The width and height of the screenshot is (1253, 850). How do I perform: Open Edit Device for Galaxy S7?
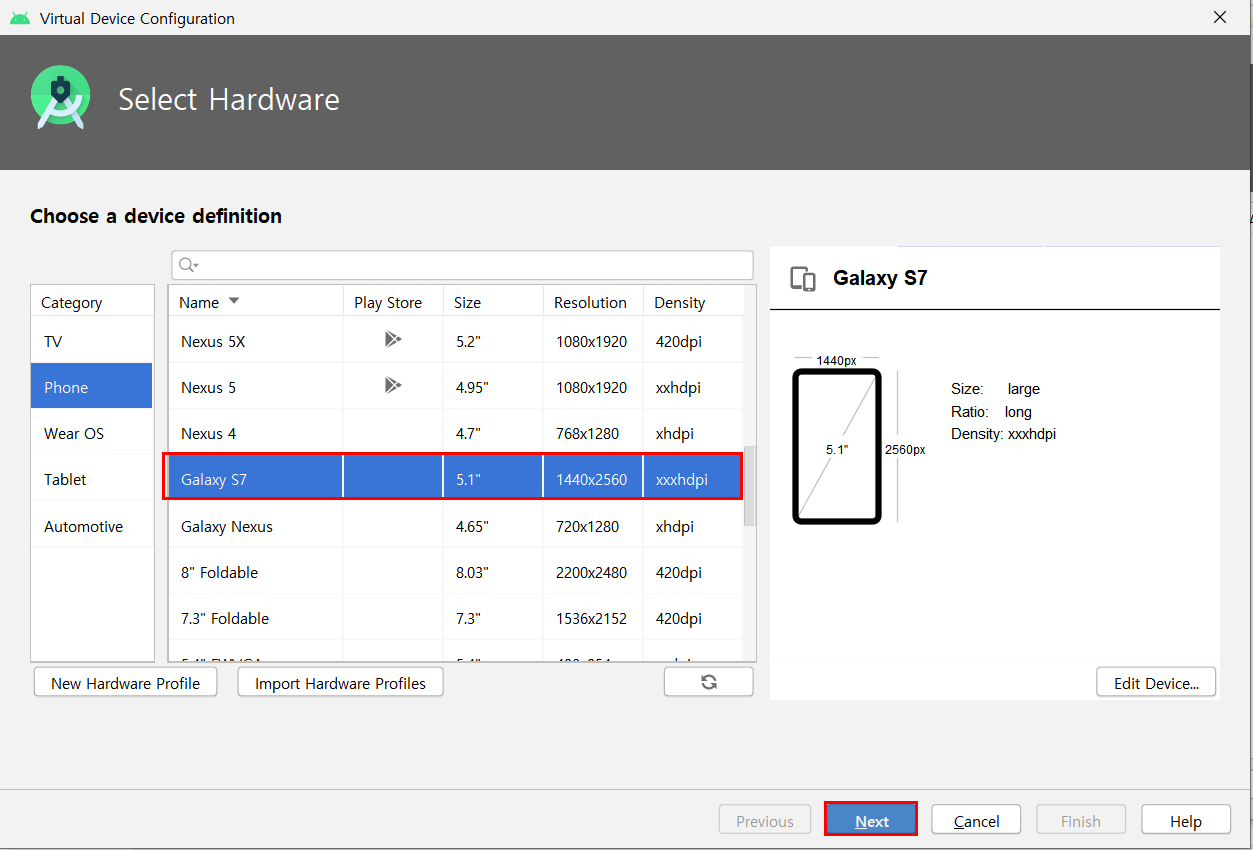coord(1156,683)
